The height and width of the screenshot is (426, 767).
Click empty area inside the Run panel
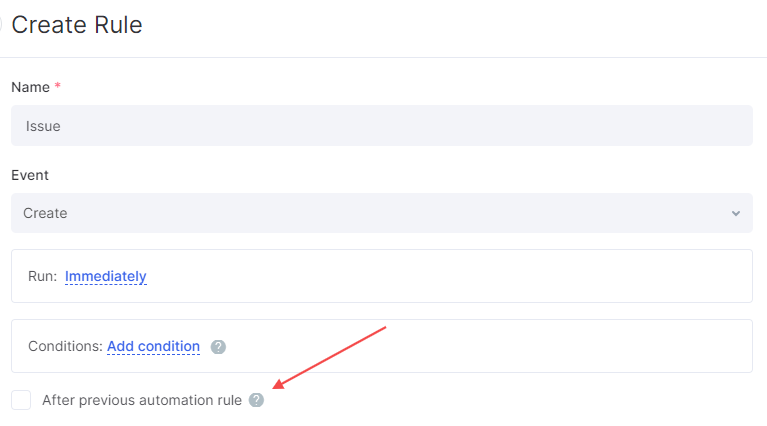(440, 276)
